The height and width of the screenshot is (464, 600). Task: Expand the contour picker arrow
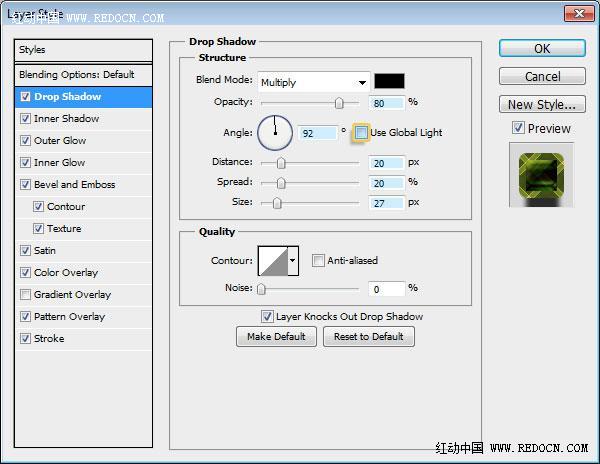click(x=293, y=261)
